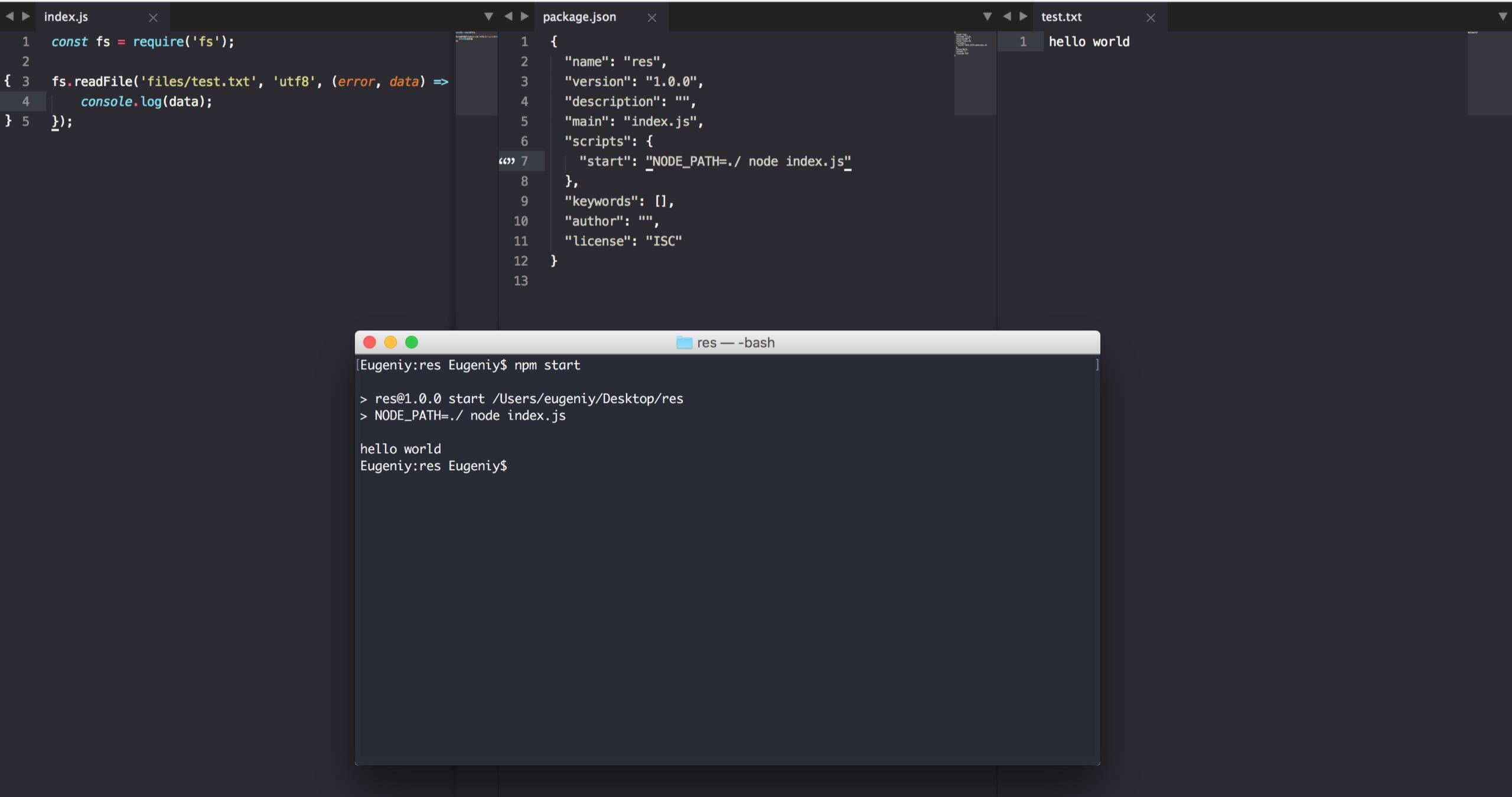
Task: Close the package.json tab
Action: point(652,18)
